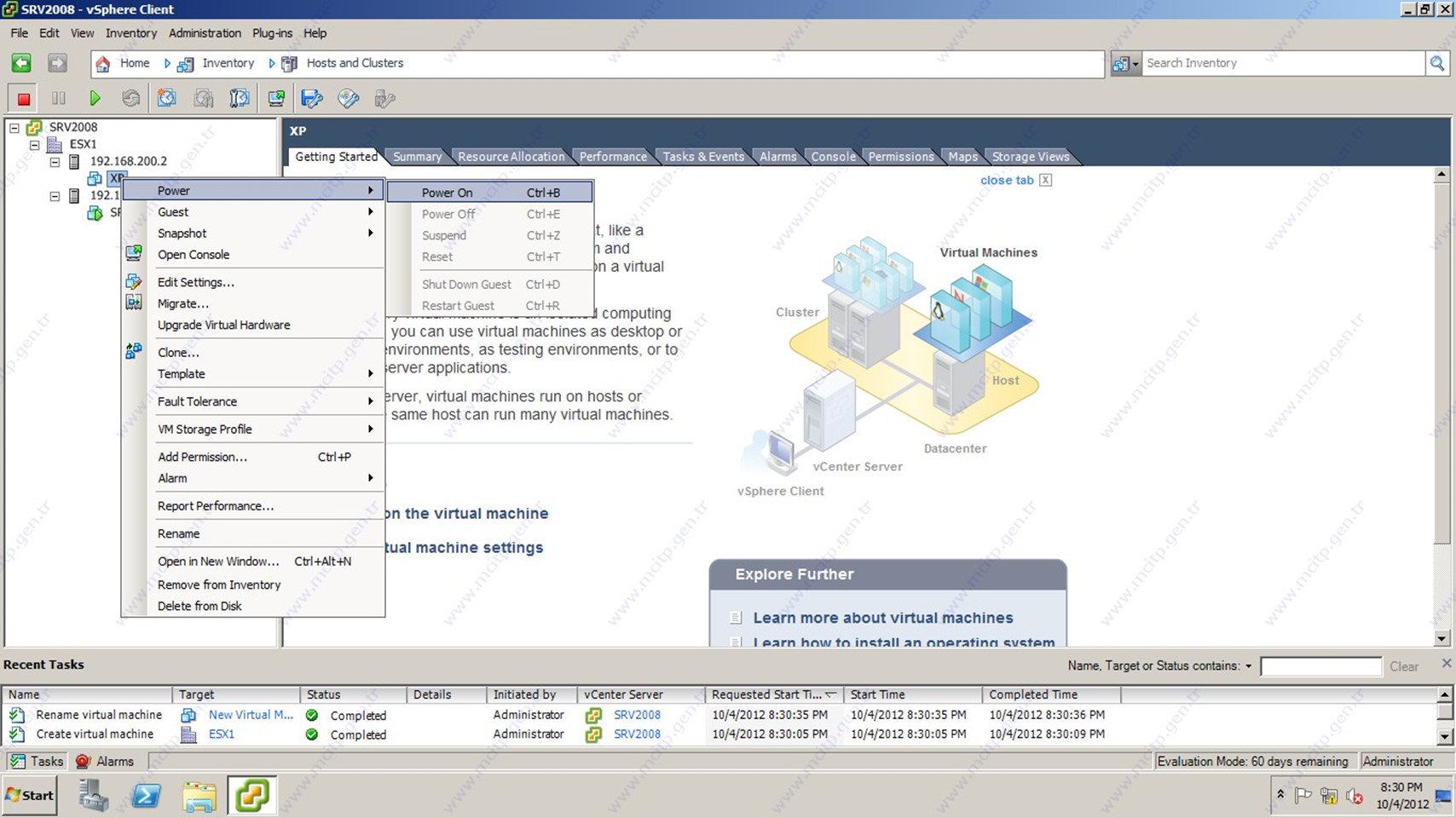The image size is (1456, 818).
Task: Collapse the SRV2008 tree node
Action: 14,127
